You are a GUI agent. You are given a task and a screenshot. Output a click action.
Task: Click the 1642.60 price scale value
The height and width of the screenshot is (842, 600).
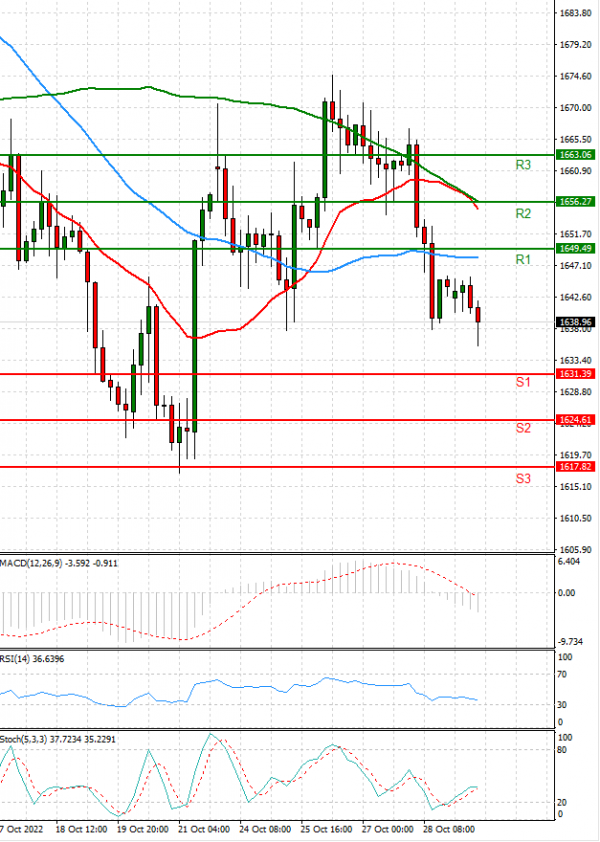[576, 297]
